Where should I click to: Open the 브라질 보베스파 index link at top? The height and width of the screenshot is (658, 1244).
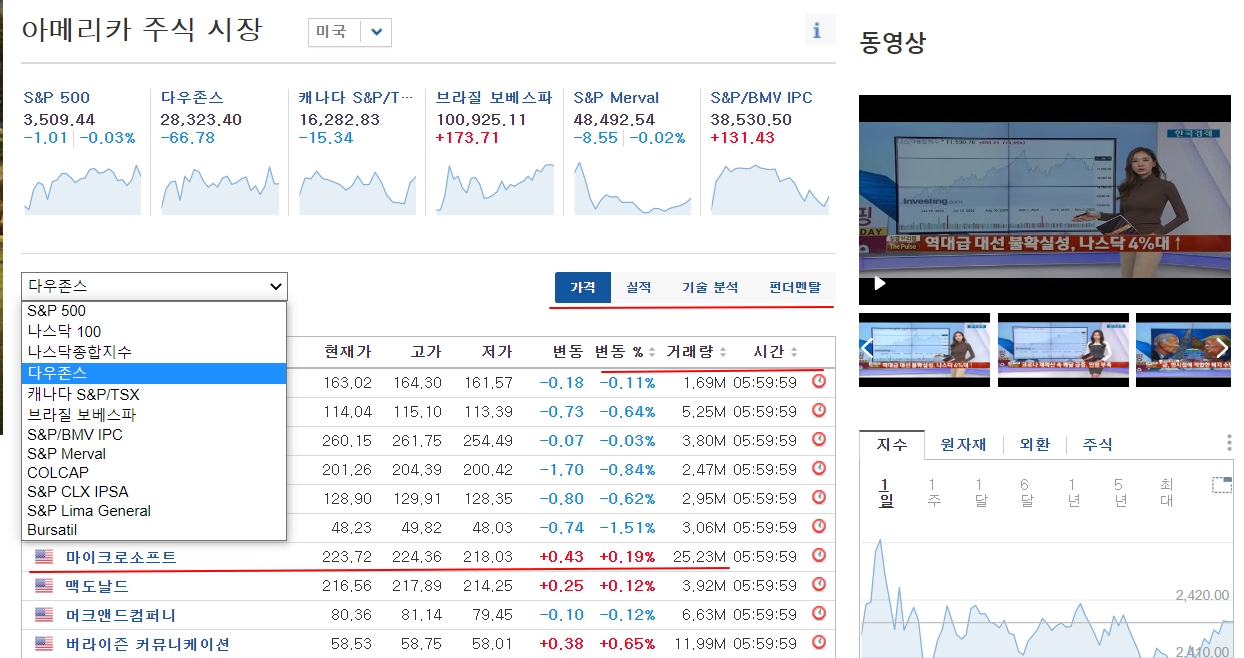pos(494,98)
